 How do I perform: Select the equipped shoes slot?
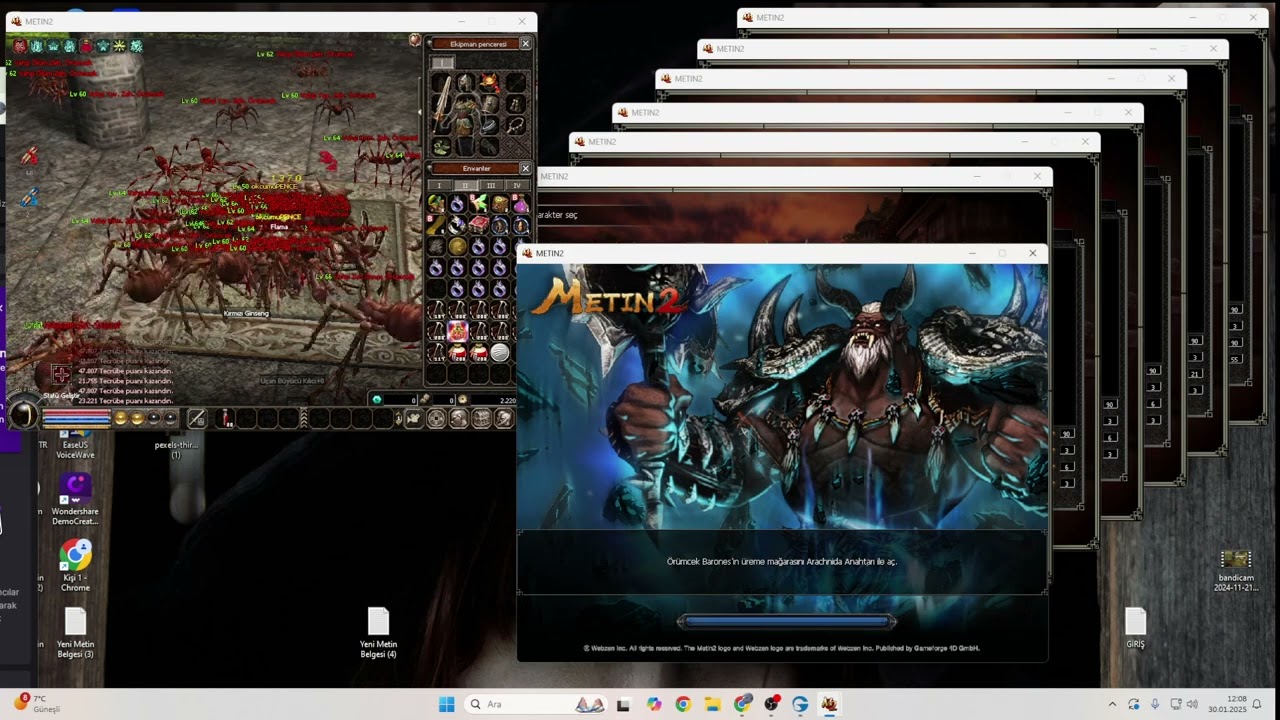(x=442, y=145)
